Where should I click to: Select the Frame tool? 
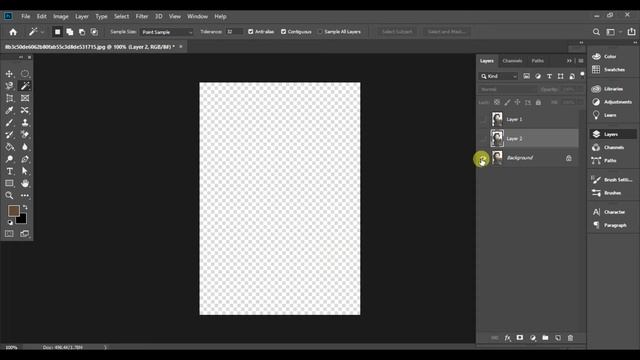25,98
